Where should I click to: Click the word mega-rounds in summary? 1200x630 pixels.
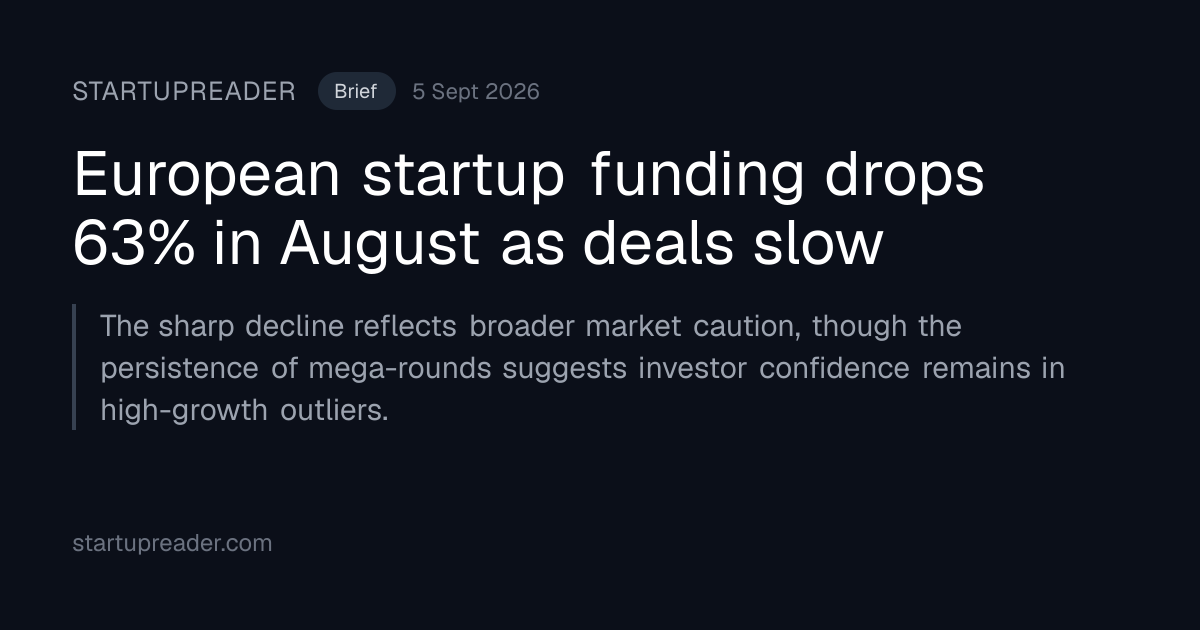tap(400, 369)
